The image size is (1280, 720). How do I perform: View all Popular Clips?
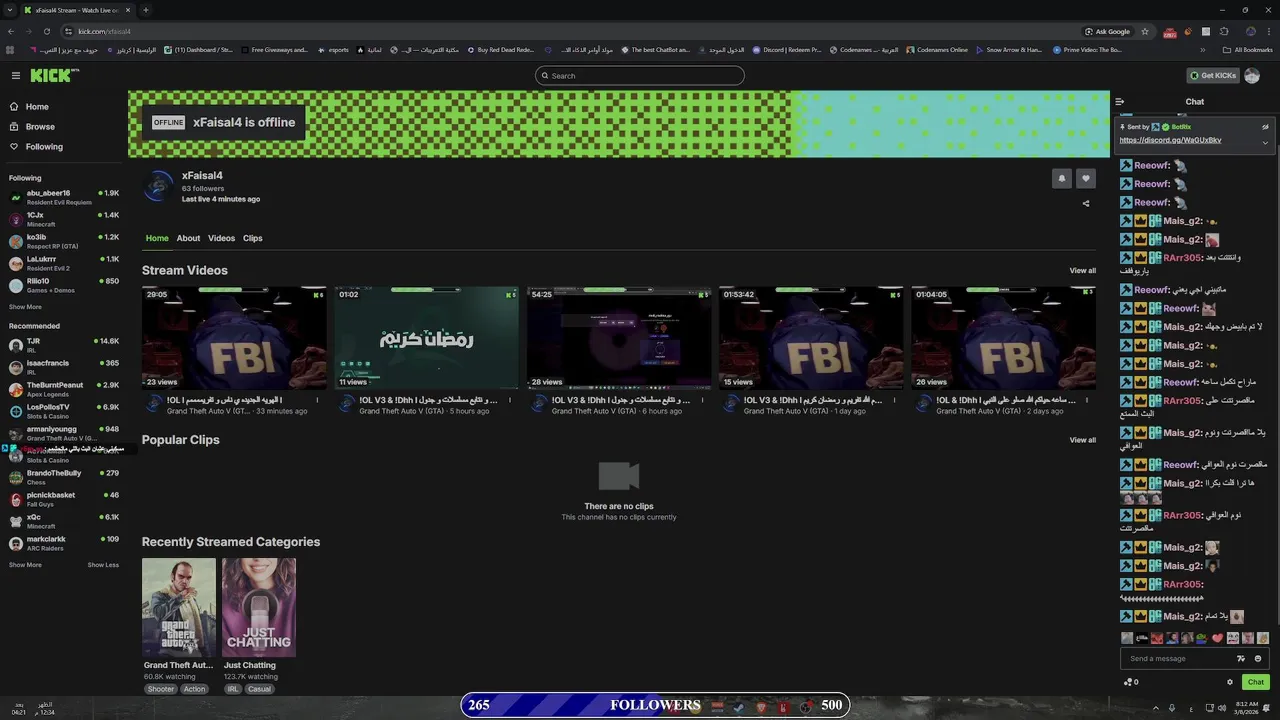1082,440
